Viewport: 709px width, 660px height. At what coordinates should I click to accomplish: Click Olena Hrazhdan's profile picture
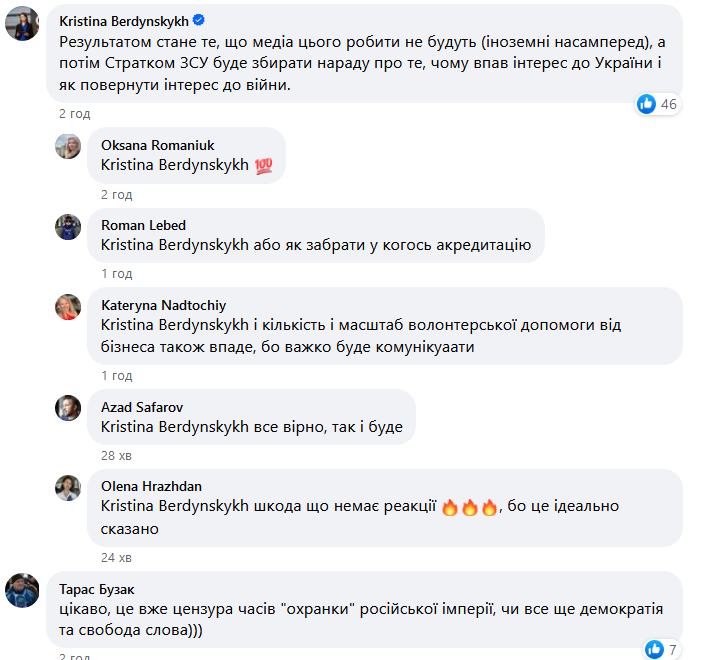pyautogui.click(x=68, y=487)
